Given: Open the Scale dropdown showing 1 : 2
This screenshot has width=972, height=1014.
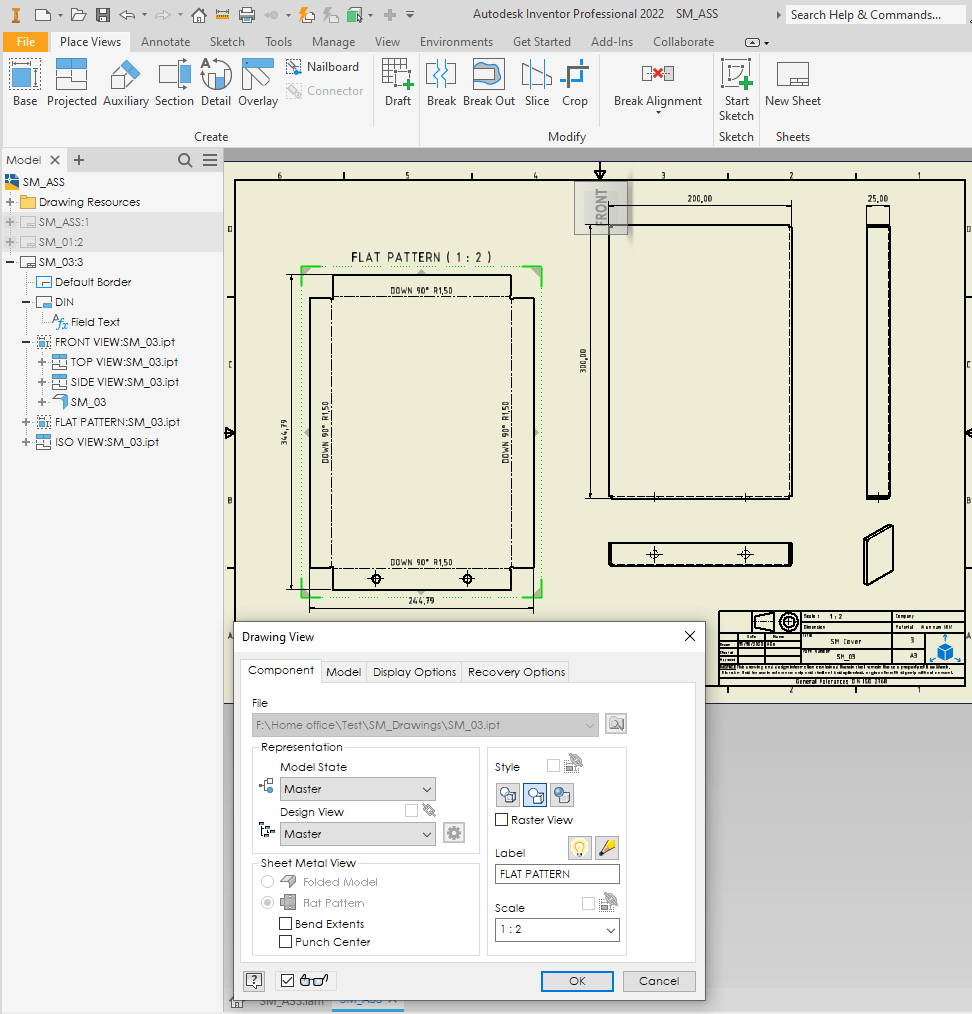Looking at the screenshot, I should [x=557, y=930].
